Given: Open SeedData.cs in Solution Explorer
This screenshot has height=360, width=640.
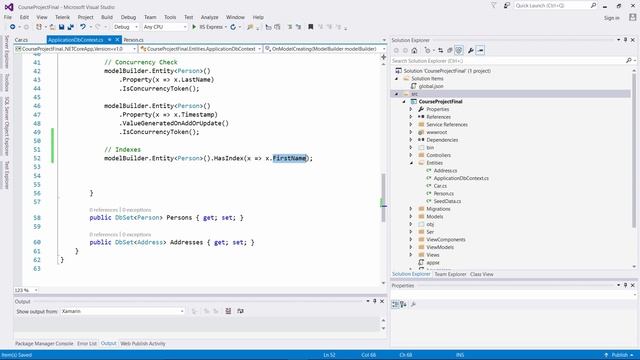Looking at the screenshot, I should (447, 201).
